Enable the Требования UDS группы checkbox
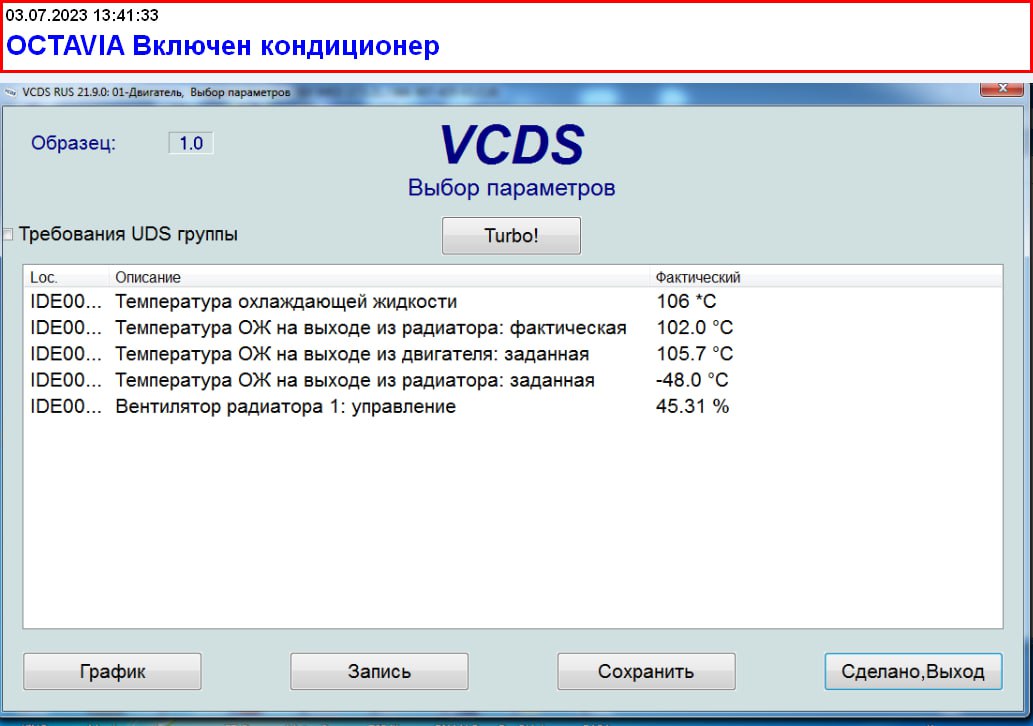Screen dimensions: 1033x726 point(8,235)
